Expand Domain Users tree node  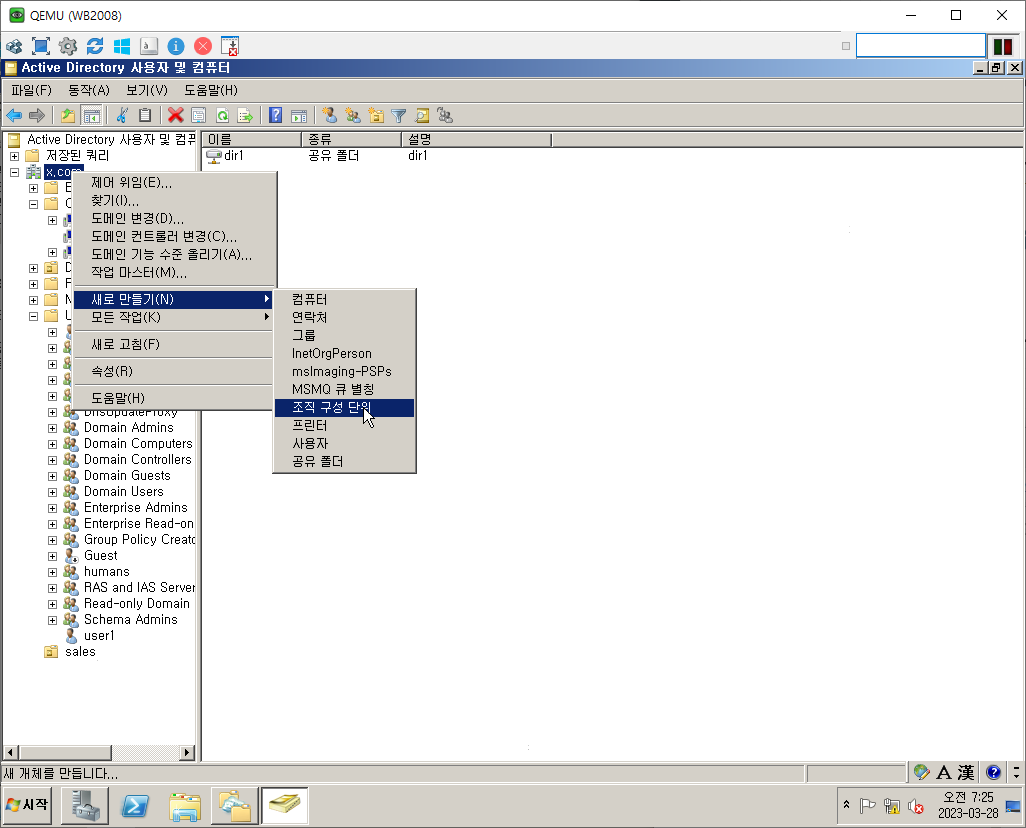[x=52, y=492]
